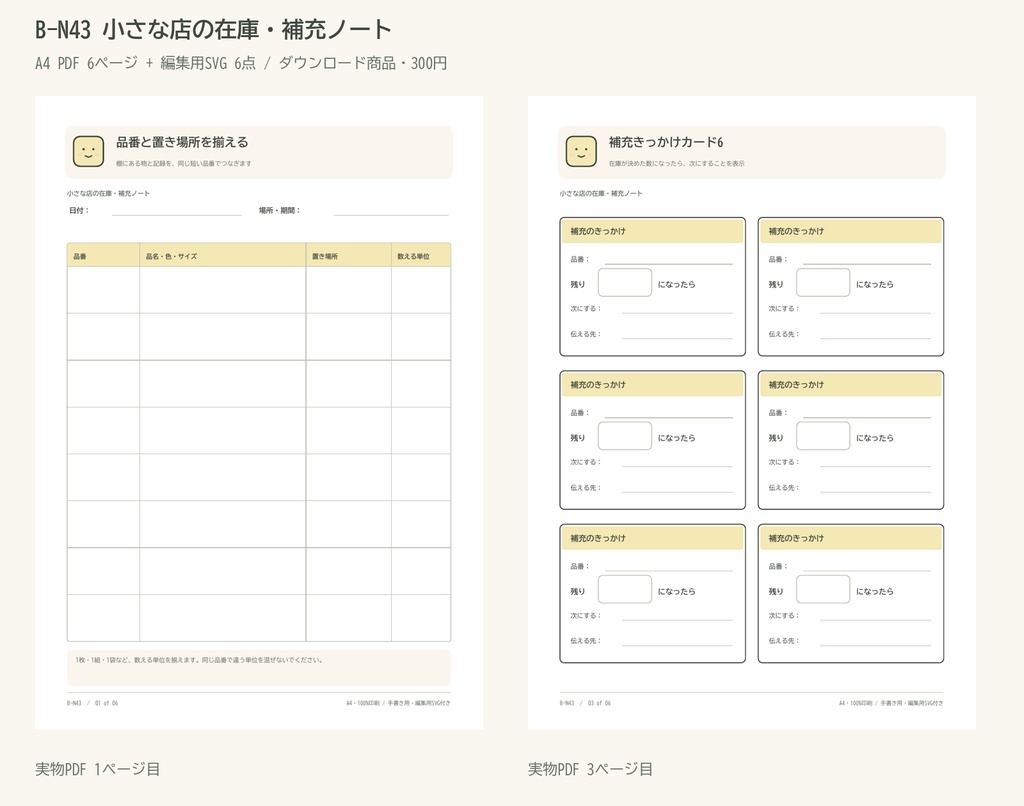Click the 数える単位 column header

[x=421, y=255]
